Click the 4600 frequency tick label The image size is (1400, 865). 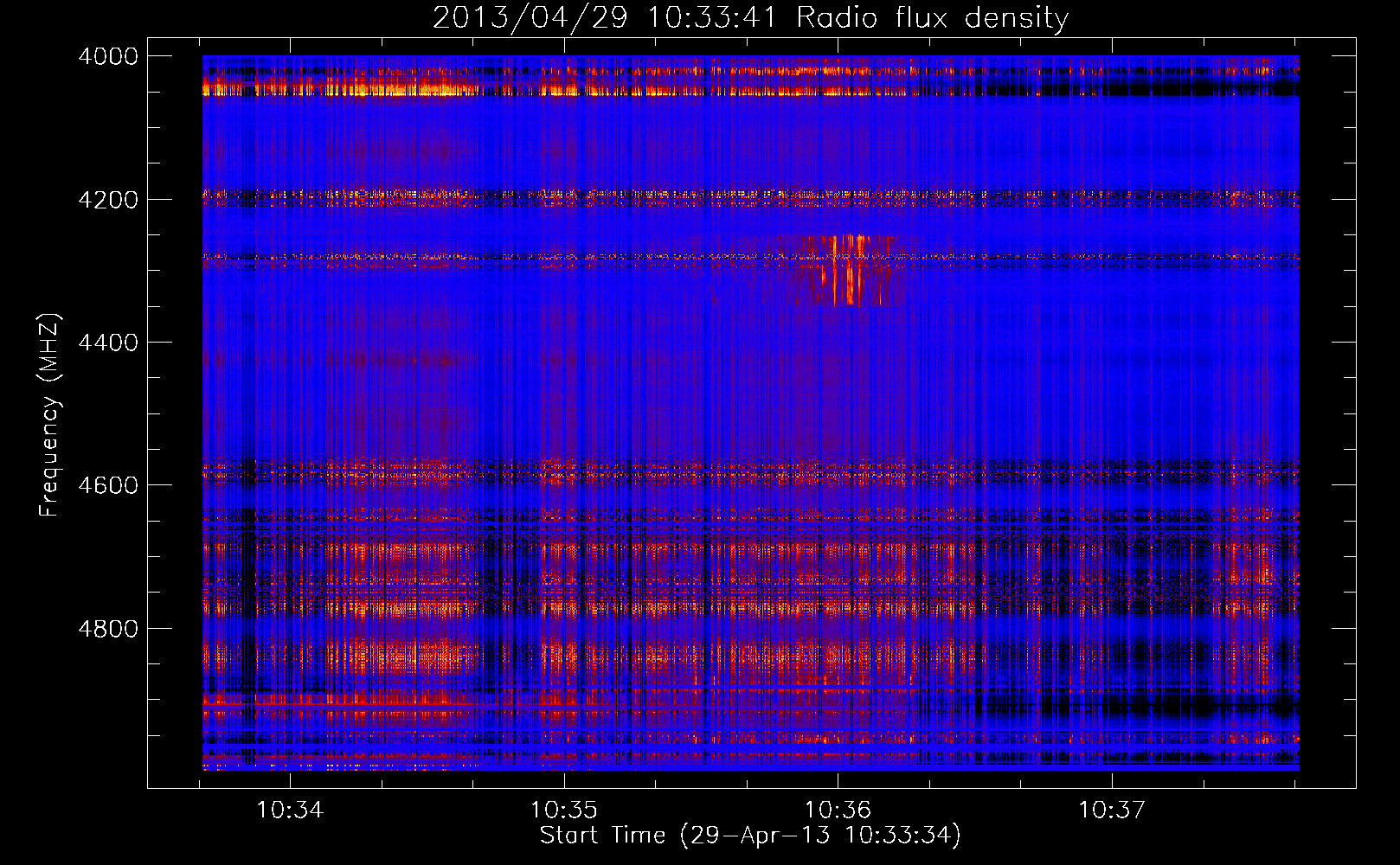point(108,485)
